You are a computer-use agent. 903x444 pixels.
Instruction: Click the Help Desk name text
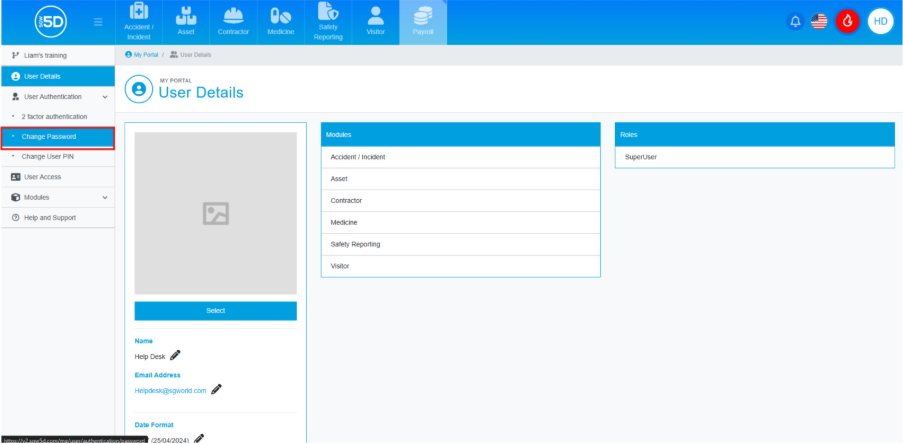point(150,357)
